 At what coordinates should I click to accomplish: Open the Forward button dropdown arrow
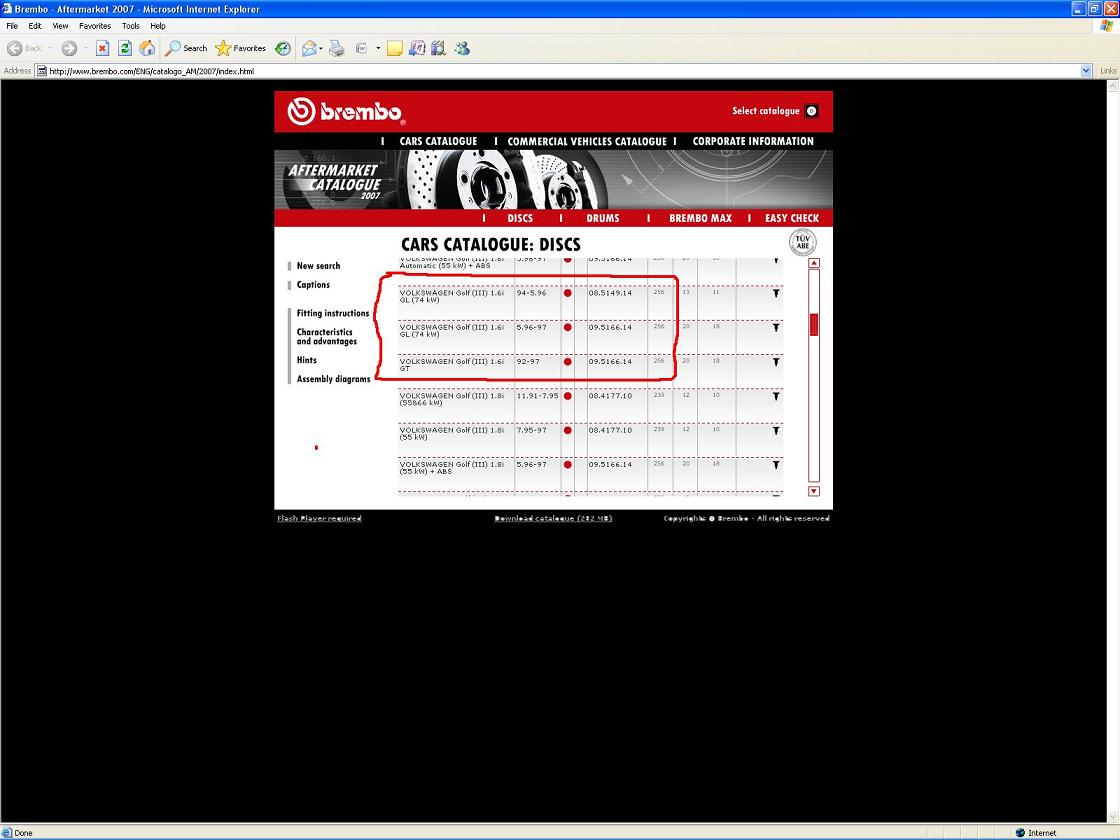(86, 48)
